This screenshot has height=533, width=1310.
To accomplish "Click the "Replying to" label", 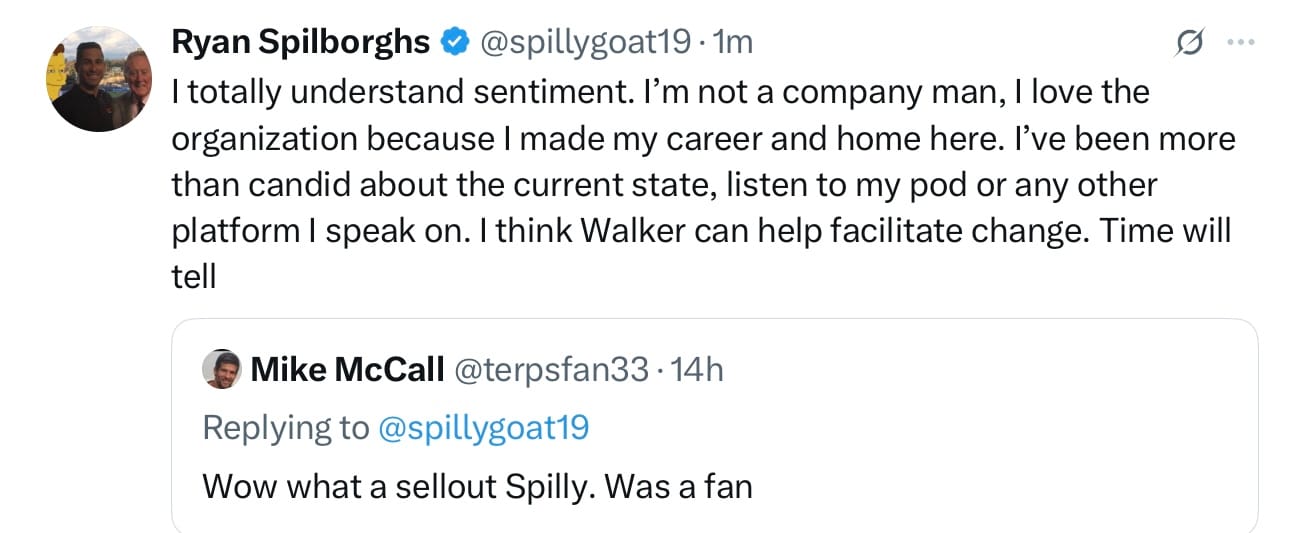I will click(285, 428).
